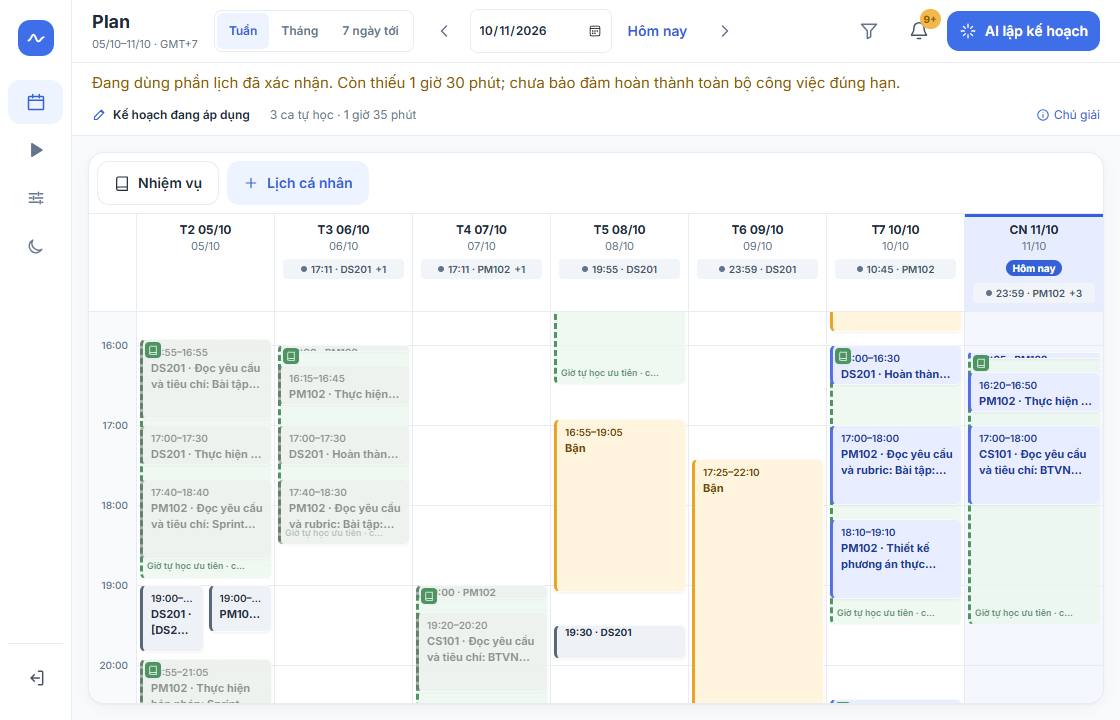Open the 17:25–22:10 Bận event
Screen dimensions: 1120x720
pyautogui.click(x=757, y=581)
